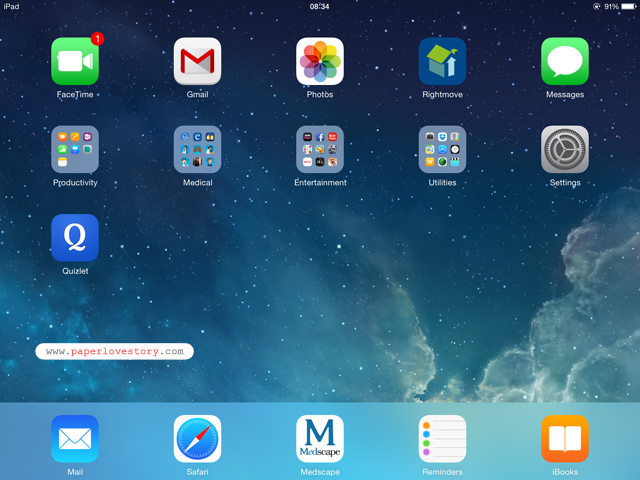Open the Utilities folder
The image size is (640, 480).
coord(442,149)
